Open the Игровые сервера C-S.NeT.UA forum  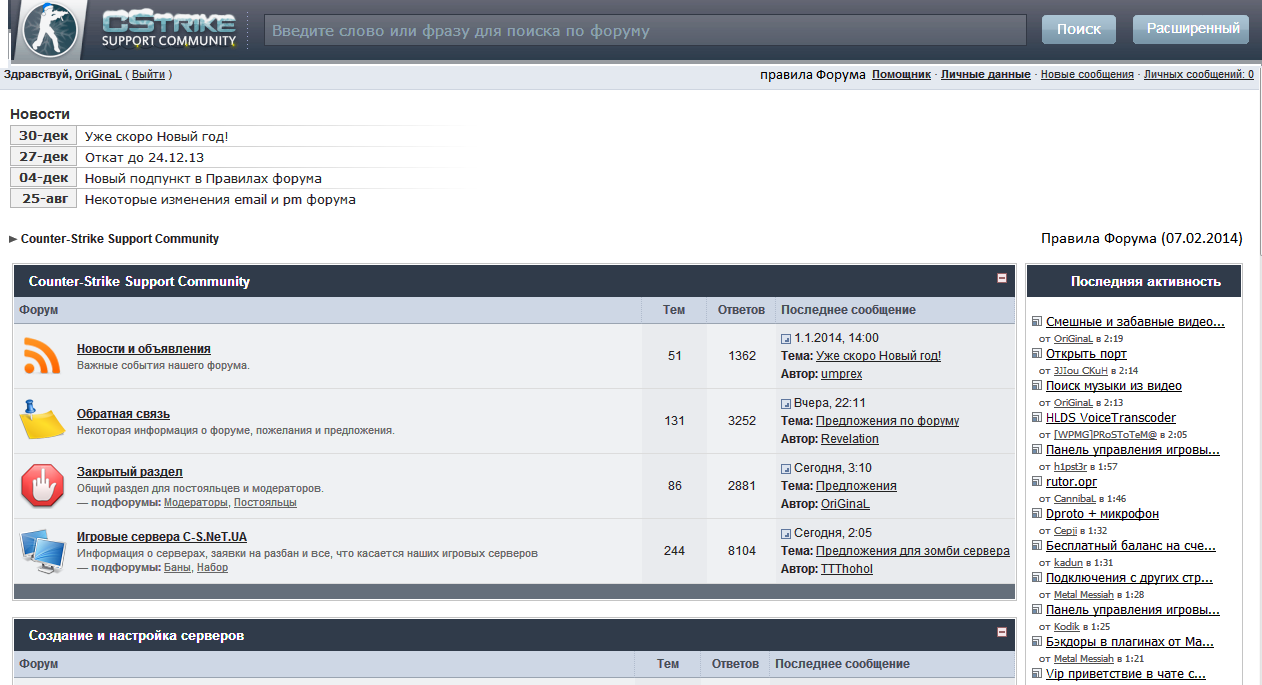pyautogui.click(x=162, y=537)
